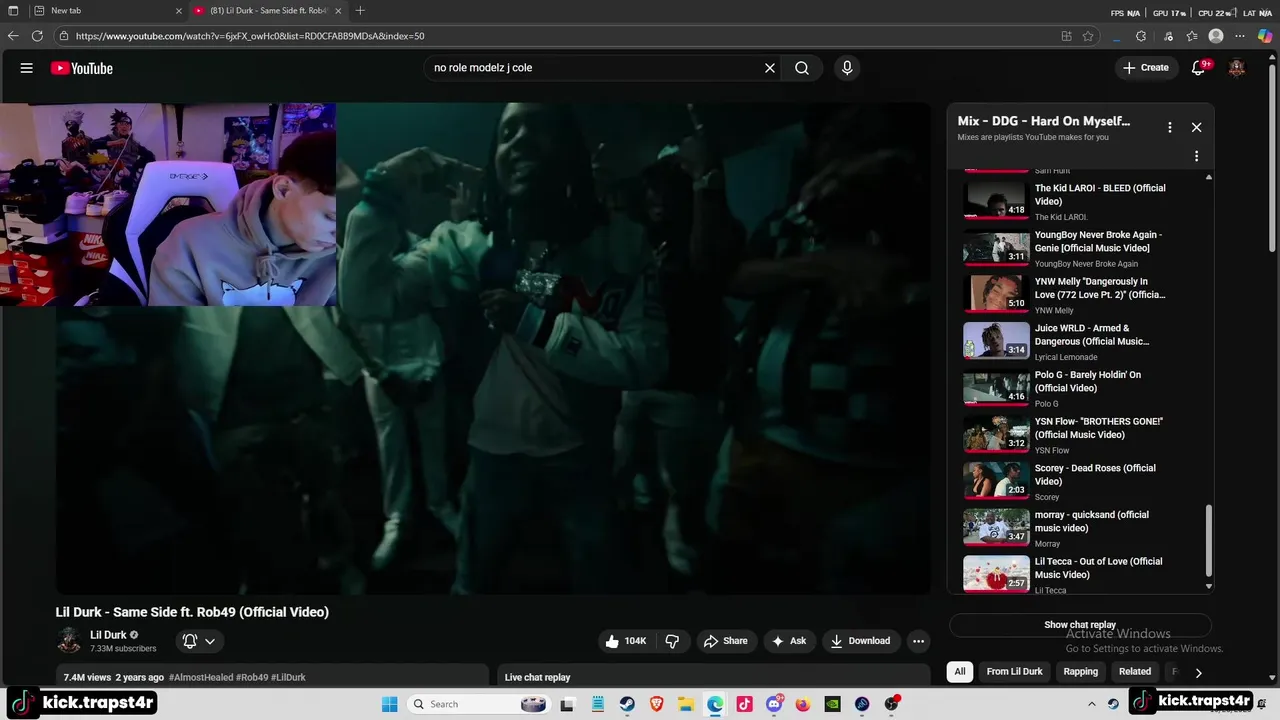Open the Lil Durk channel name link

point(108,635)
